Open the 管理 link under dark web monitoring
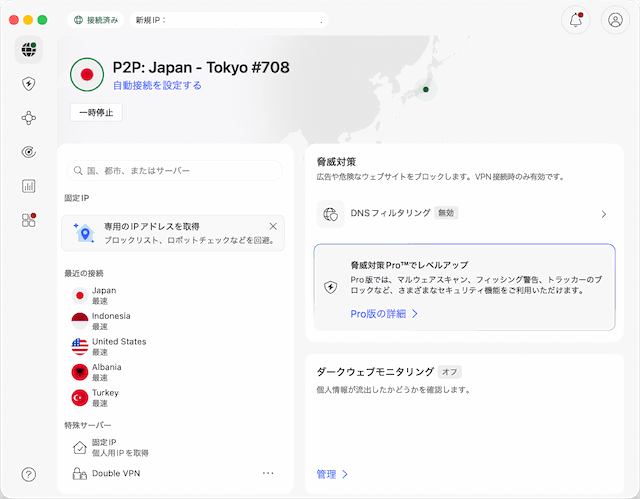This screenshot has width=640, height=499. point(332,474)
